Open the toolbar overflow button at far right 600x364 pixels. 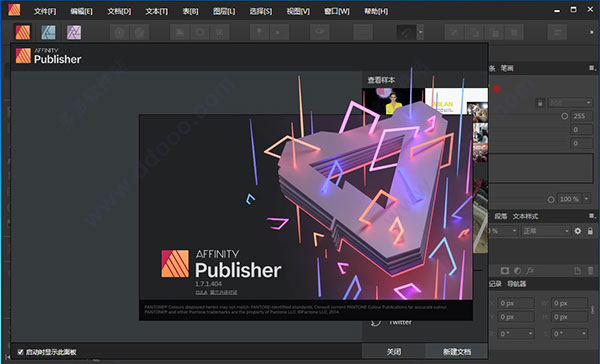(592, 32)
